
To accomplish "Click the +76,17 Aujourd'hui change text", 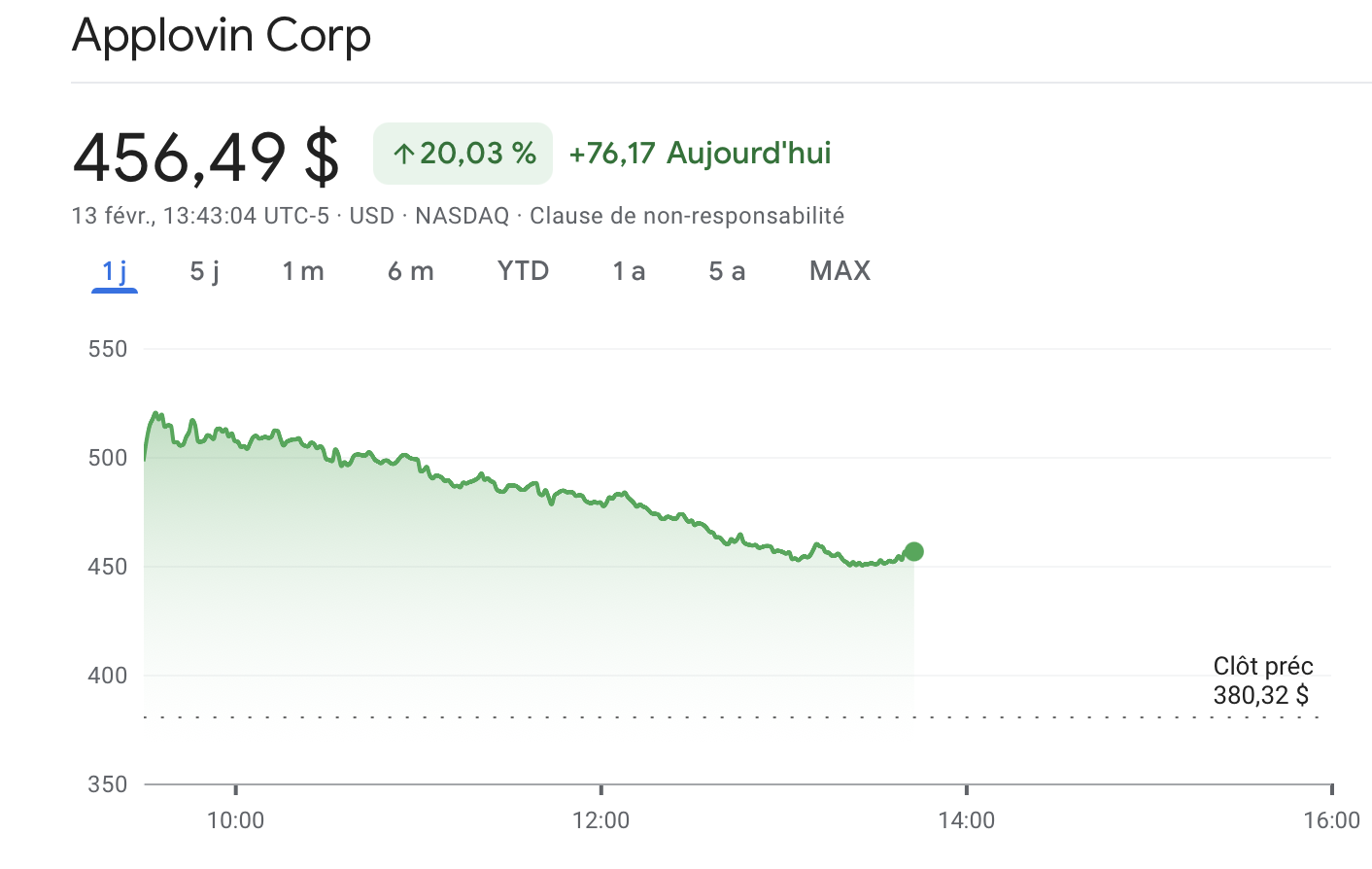I will pyautogui.click(x=700, y=154).
